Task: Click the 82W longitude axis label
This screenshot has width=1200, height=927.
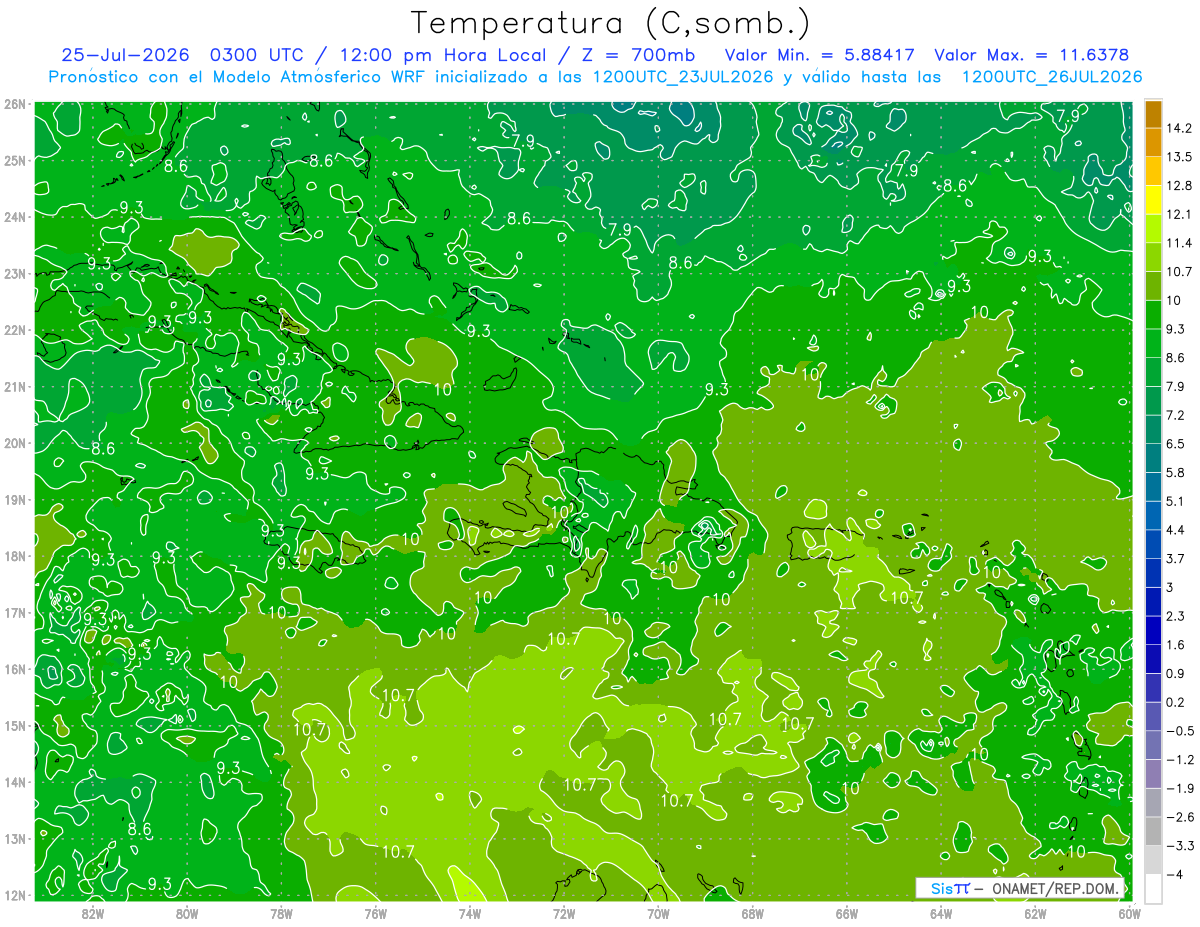Action: (93, 913)
